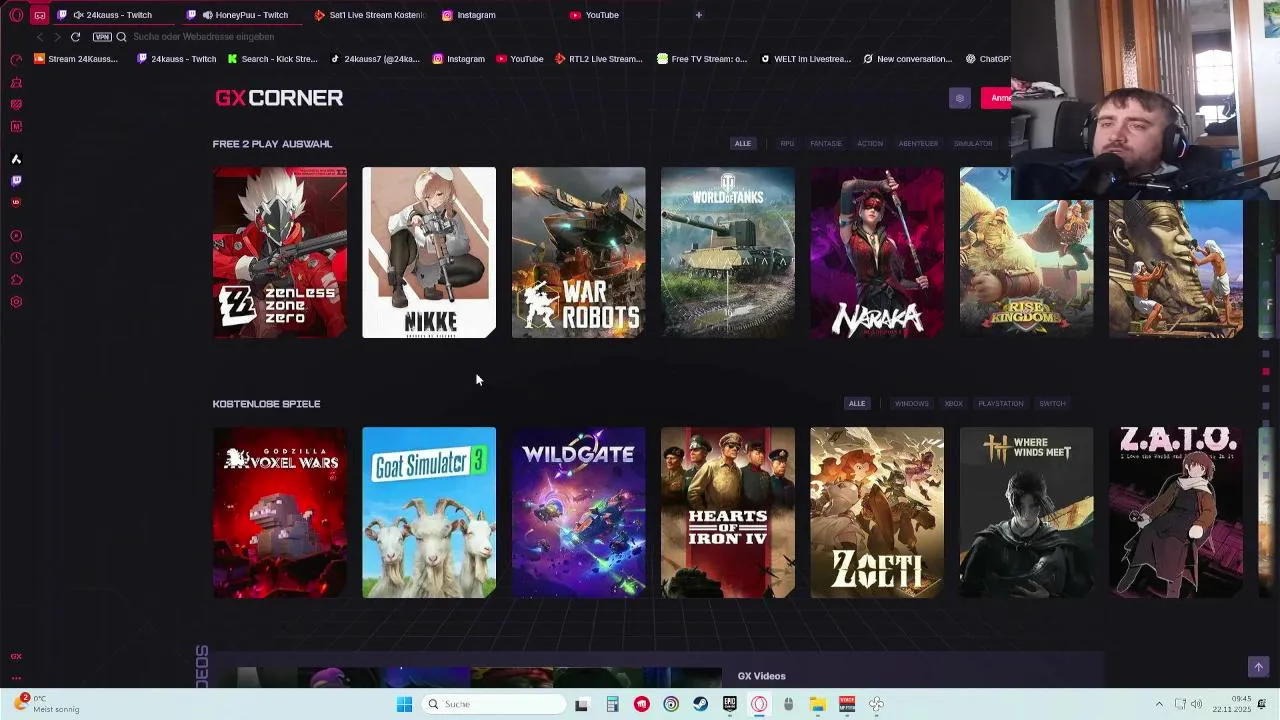Open Godzilla Voxel Wars game card
This screenshot has width=1280, height=720.
coord(280,513)
